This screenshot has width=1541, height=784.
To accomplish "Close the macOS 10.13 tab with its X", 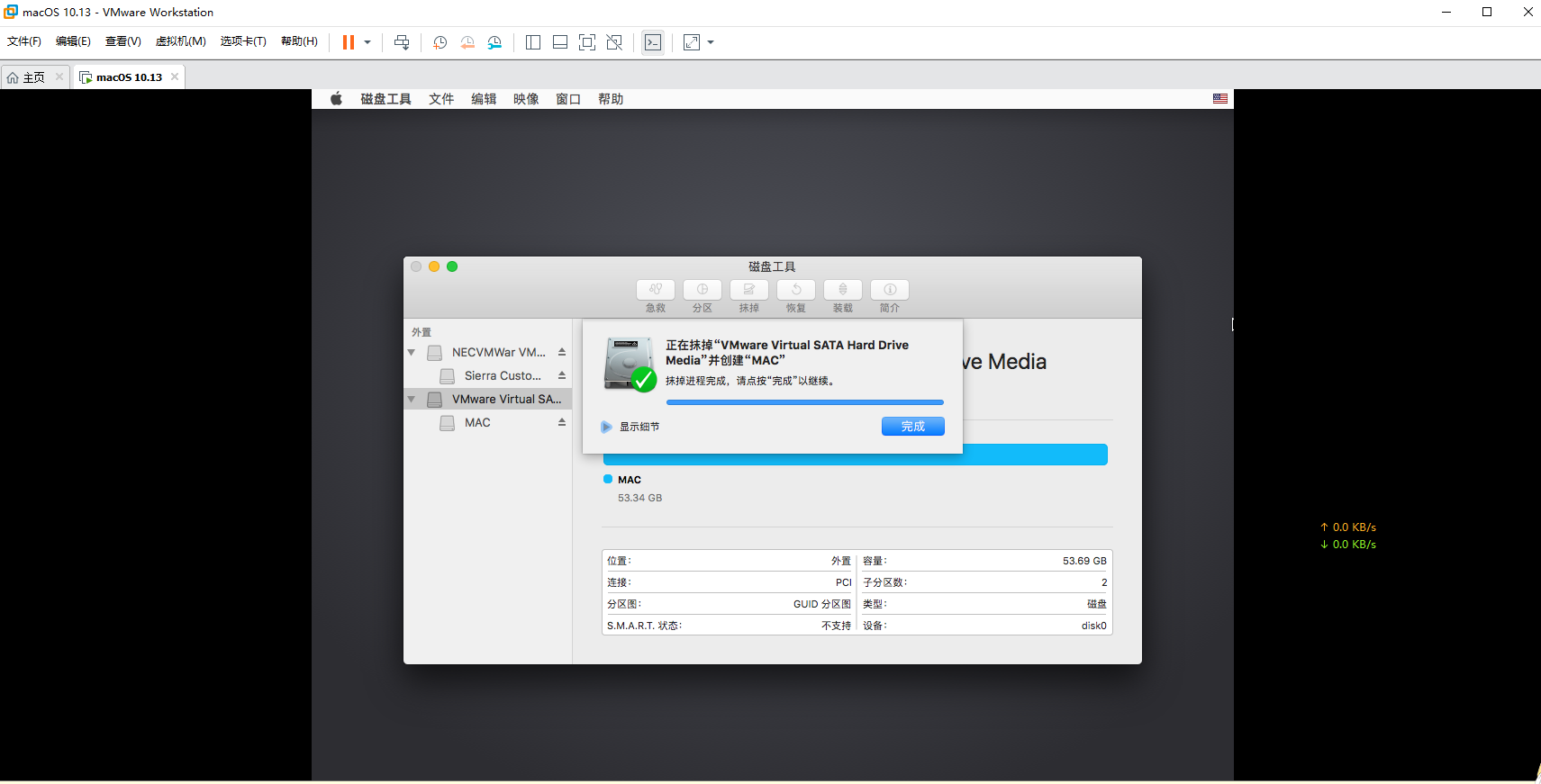I will [x=175, y=77].
